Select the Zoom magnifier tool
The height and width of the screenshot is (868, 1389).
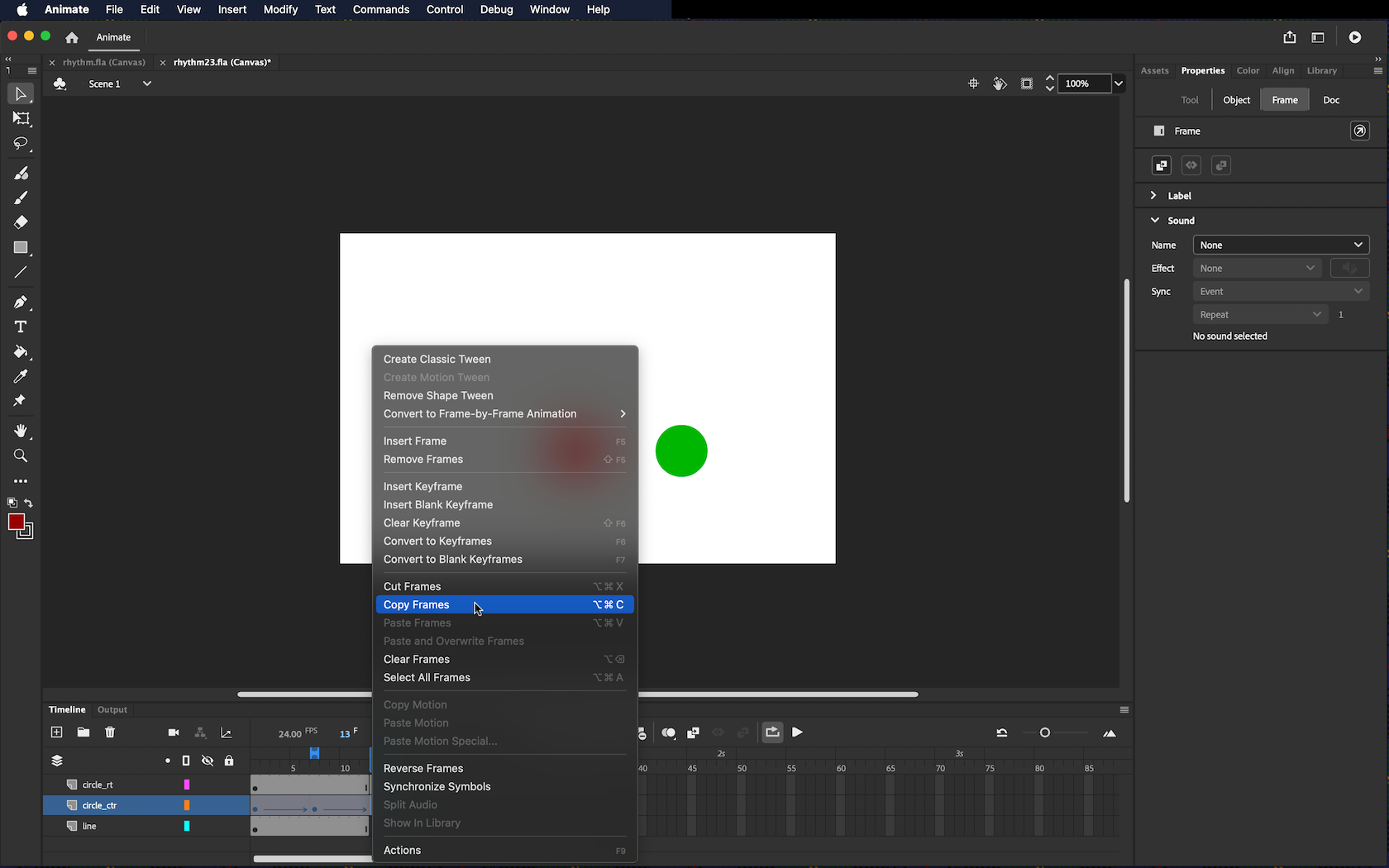pyautogui.click(x=21, y=456)
